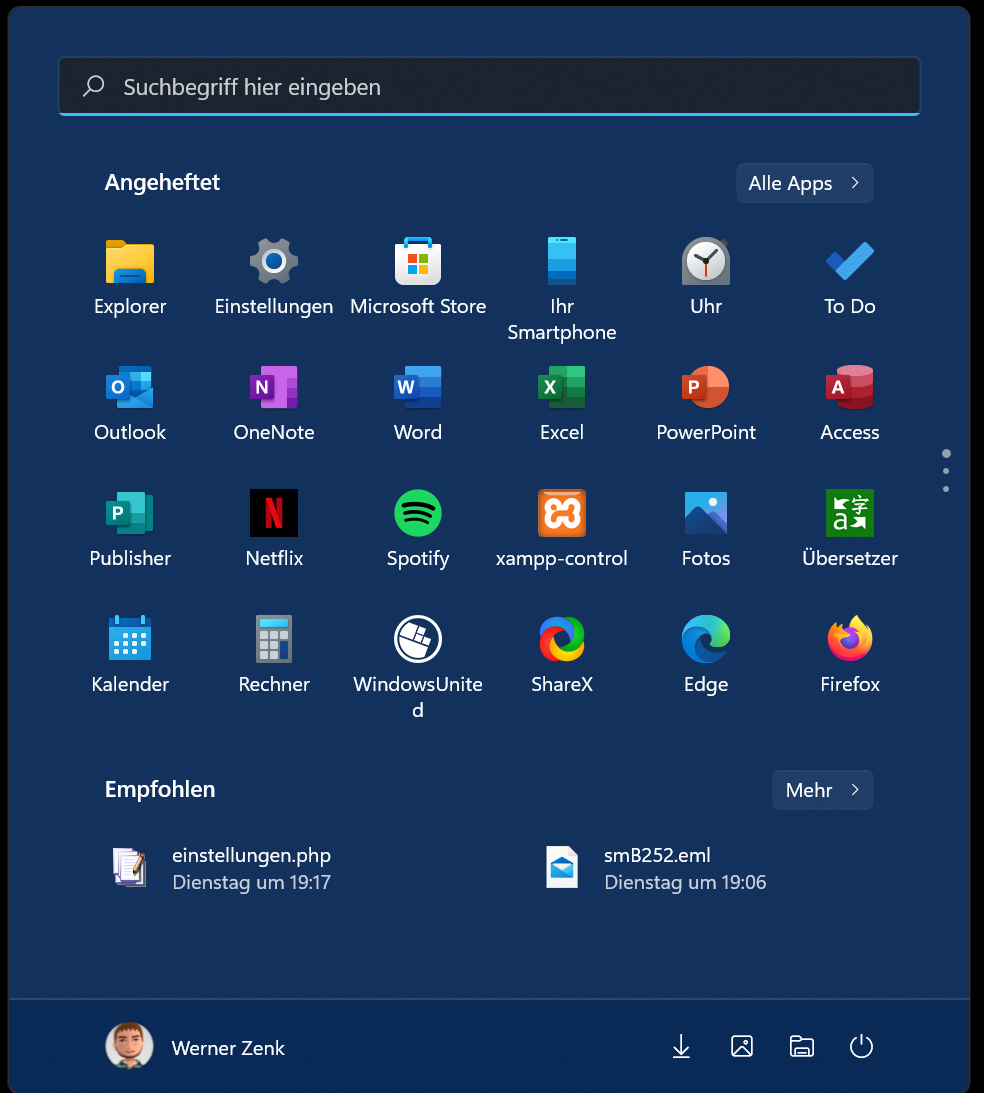Open Firefox browser

(850, 640)
